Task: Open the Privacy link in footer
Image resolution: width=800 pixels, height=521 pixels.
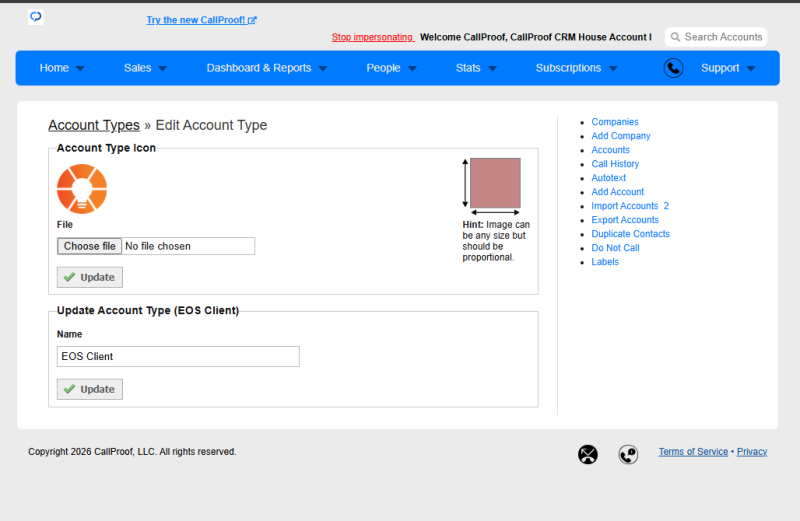Action: pos(752,452)
